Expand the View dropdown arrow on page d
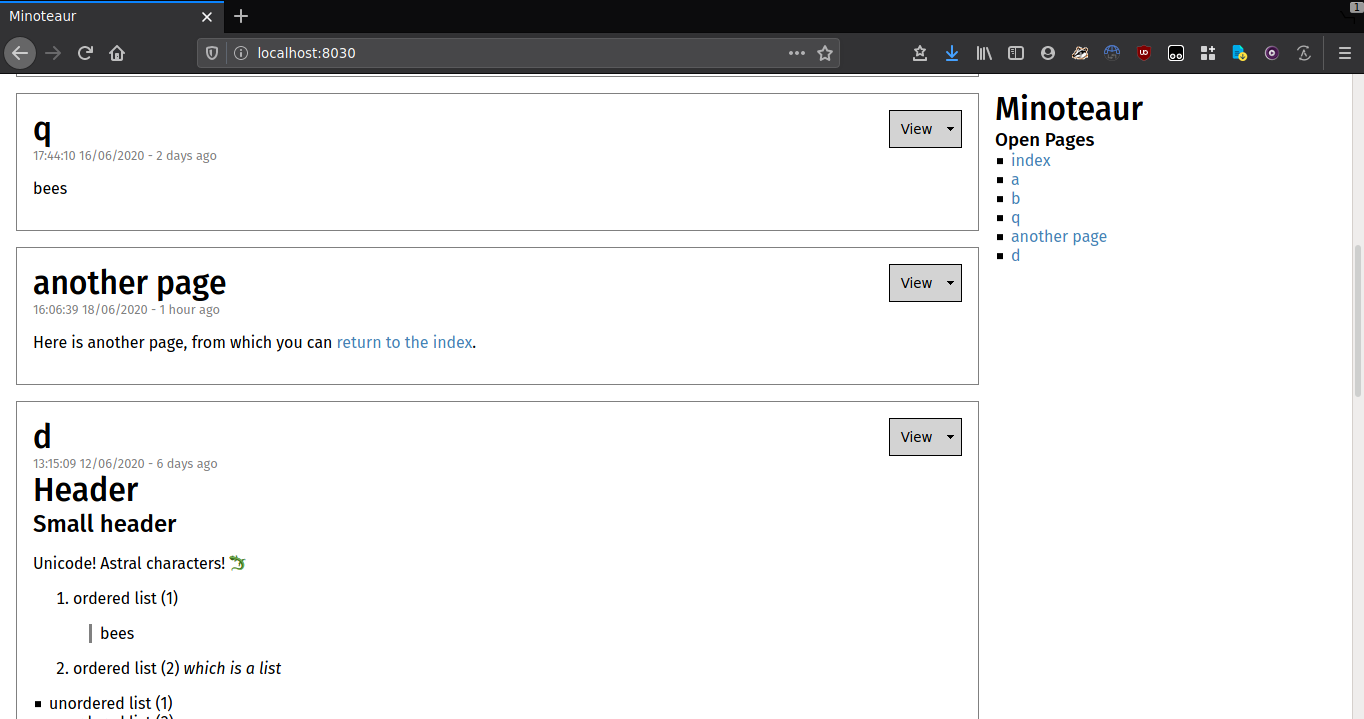Image resolution: width=1364 pixels, height=719 pixels. pyautogui.click(x=950, y=437)
